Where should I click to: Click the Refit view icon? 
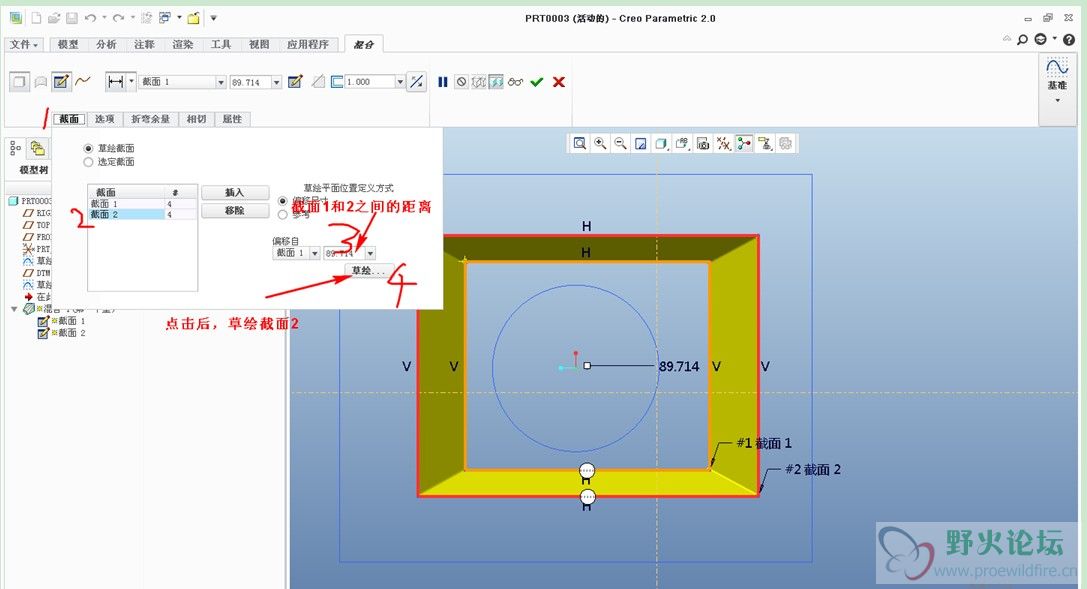pyautogui.click(x=580, y=143)
